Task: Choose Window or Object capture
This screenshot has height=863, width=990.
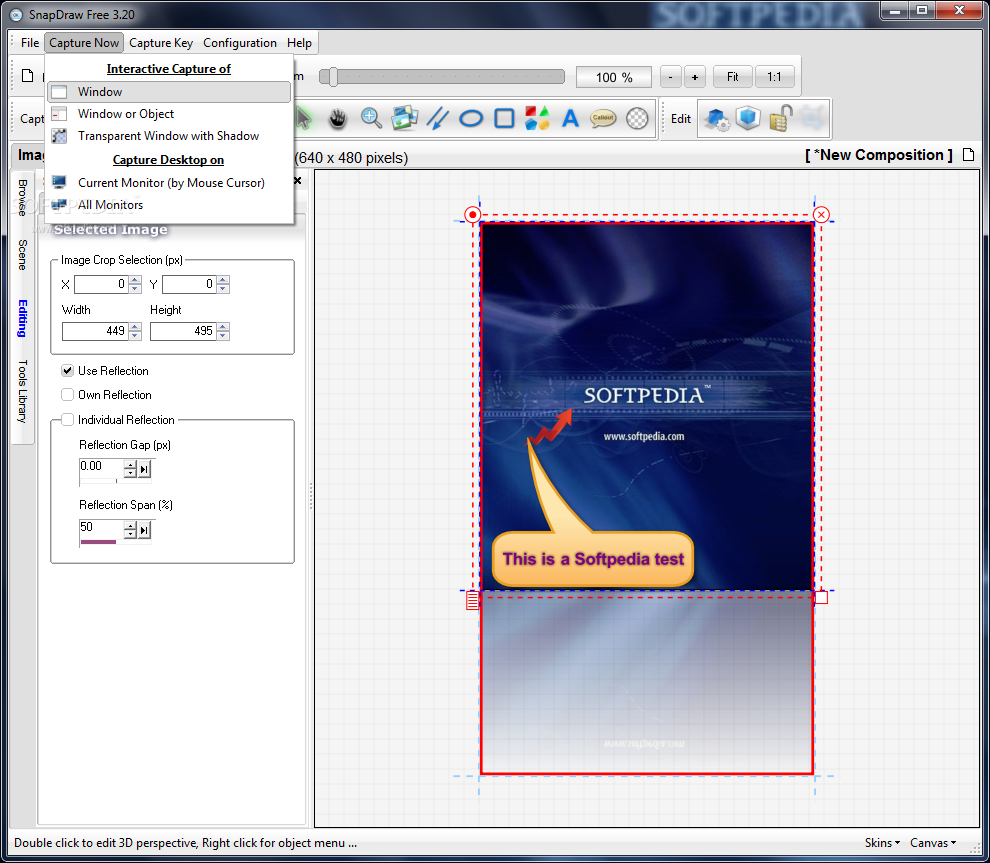Action: (x=169, y=114)
